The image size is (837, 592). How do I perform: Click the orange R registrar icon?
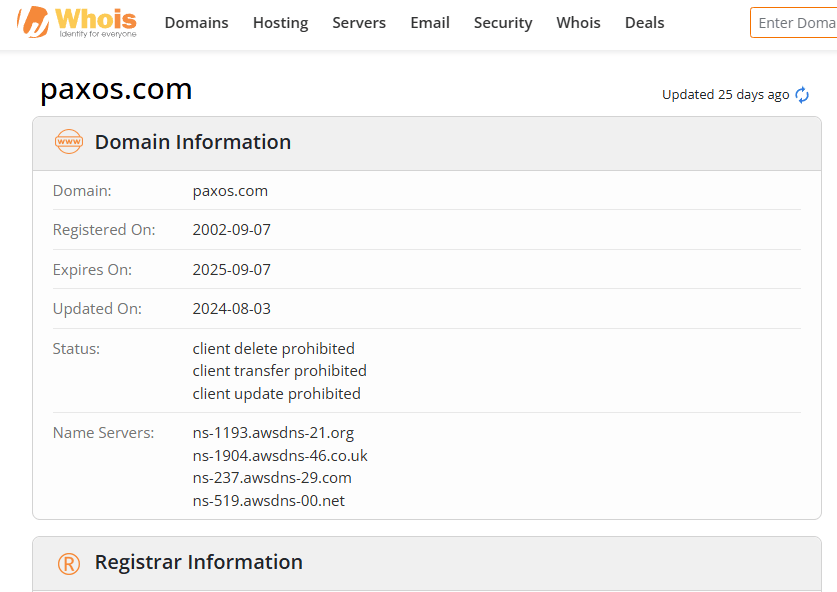(69, 564)
